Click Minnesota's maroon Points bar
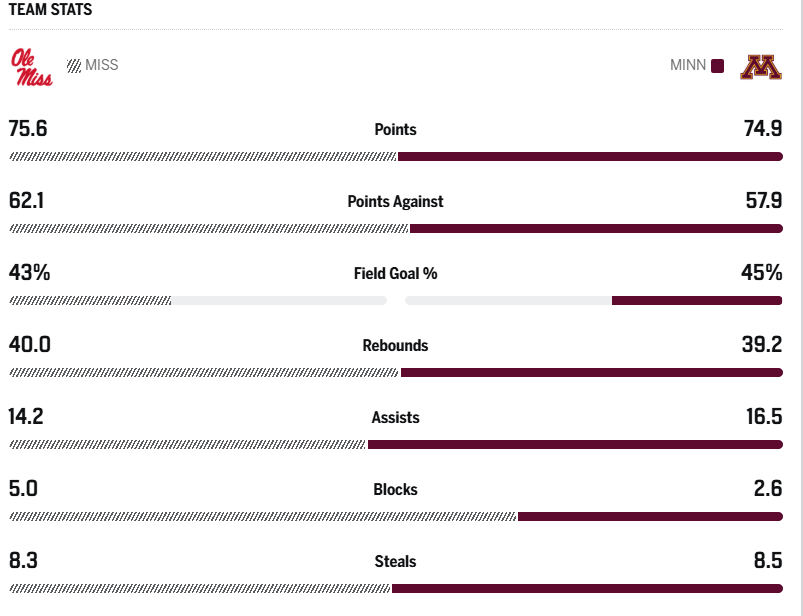 (590, 157)
